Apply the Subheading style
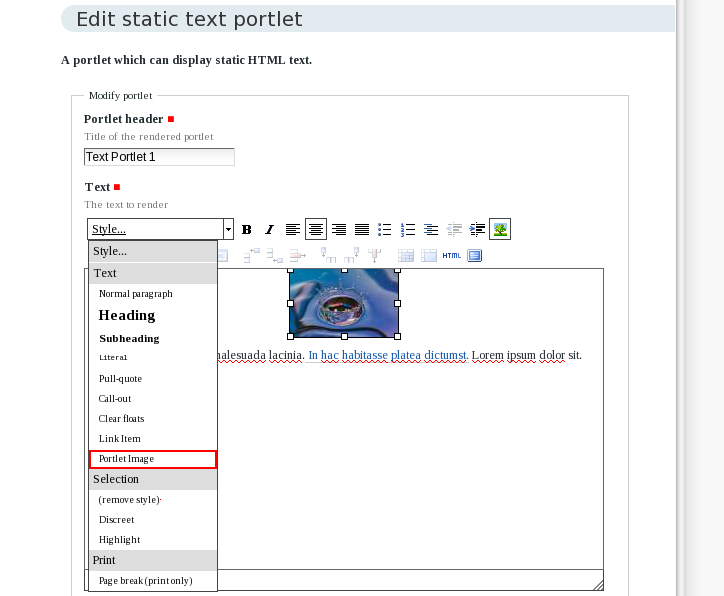The image size is (724, 596). (153, 338)
